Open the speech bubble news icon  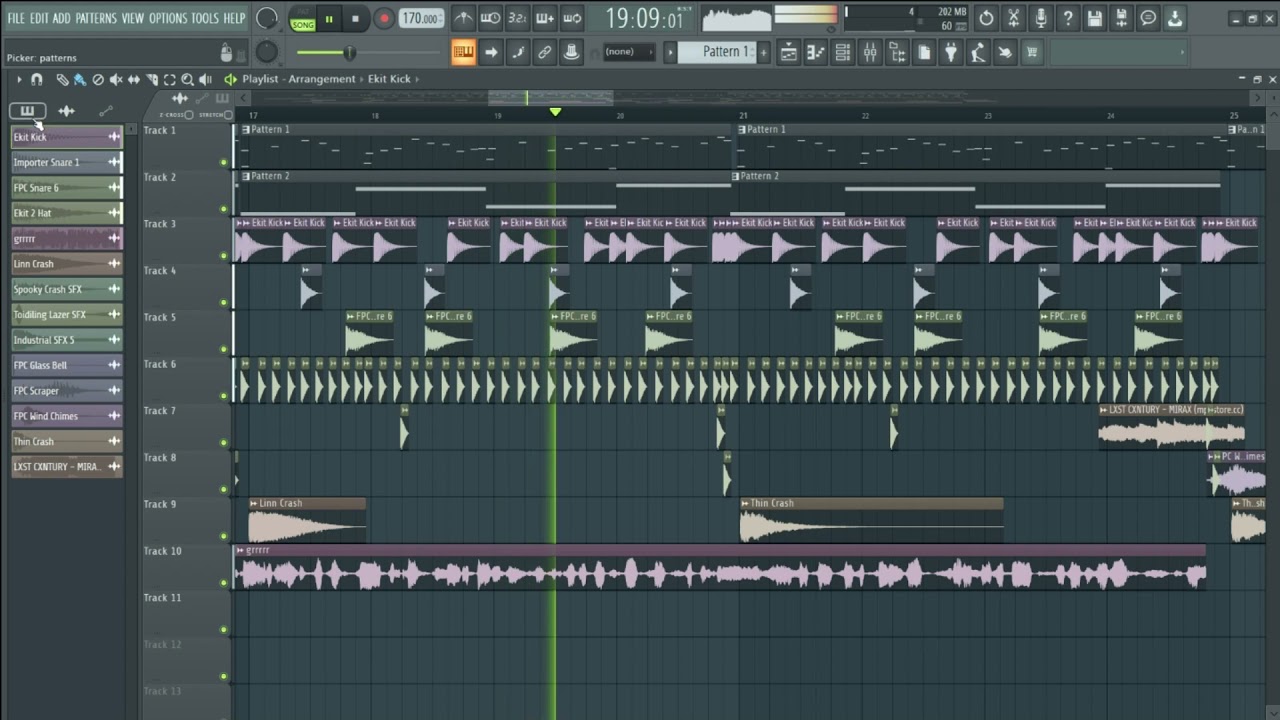[1148, 18]
